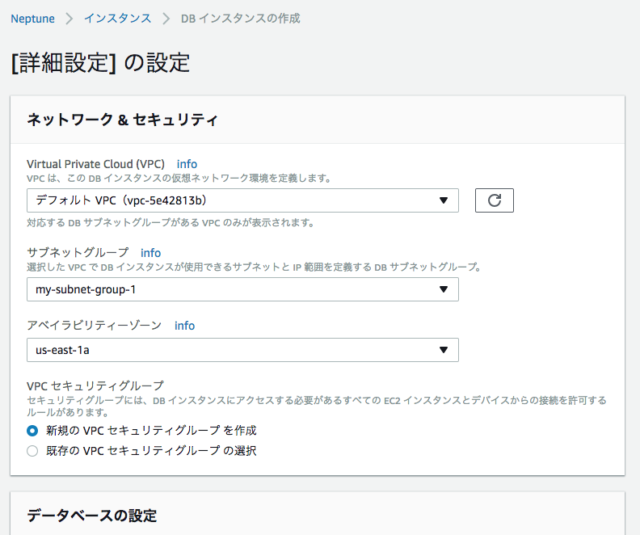Image resolution: width=640 pixels, height=535 pixels.
Task: Click the breadcrumb chevron after インスタンス
Action: coord(165,18)
